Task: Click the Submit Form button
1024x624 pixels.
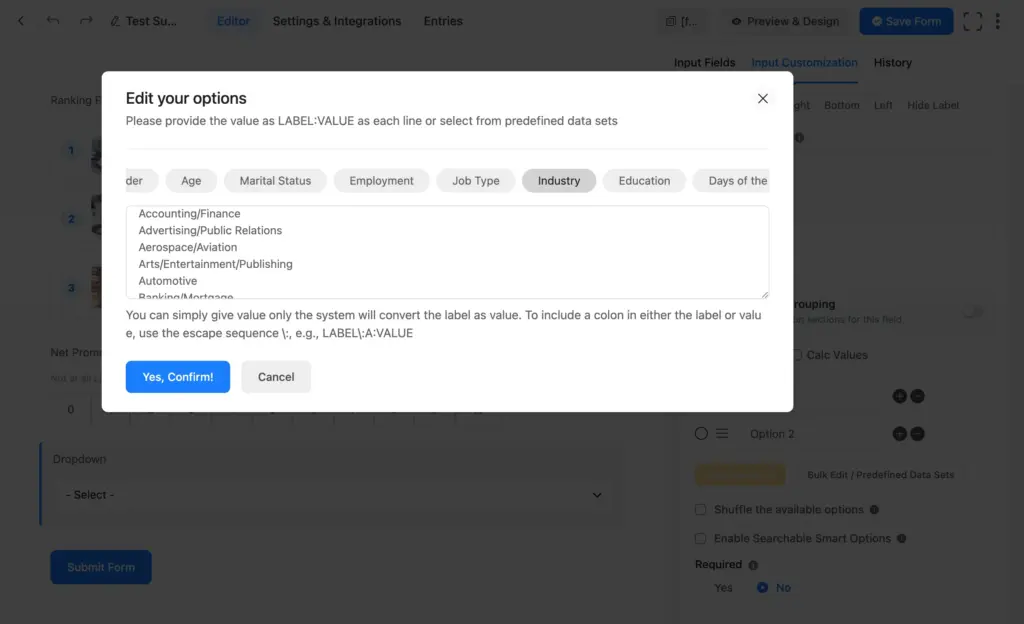Action: (x=101, y=567)
